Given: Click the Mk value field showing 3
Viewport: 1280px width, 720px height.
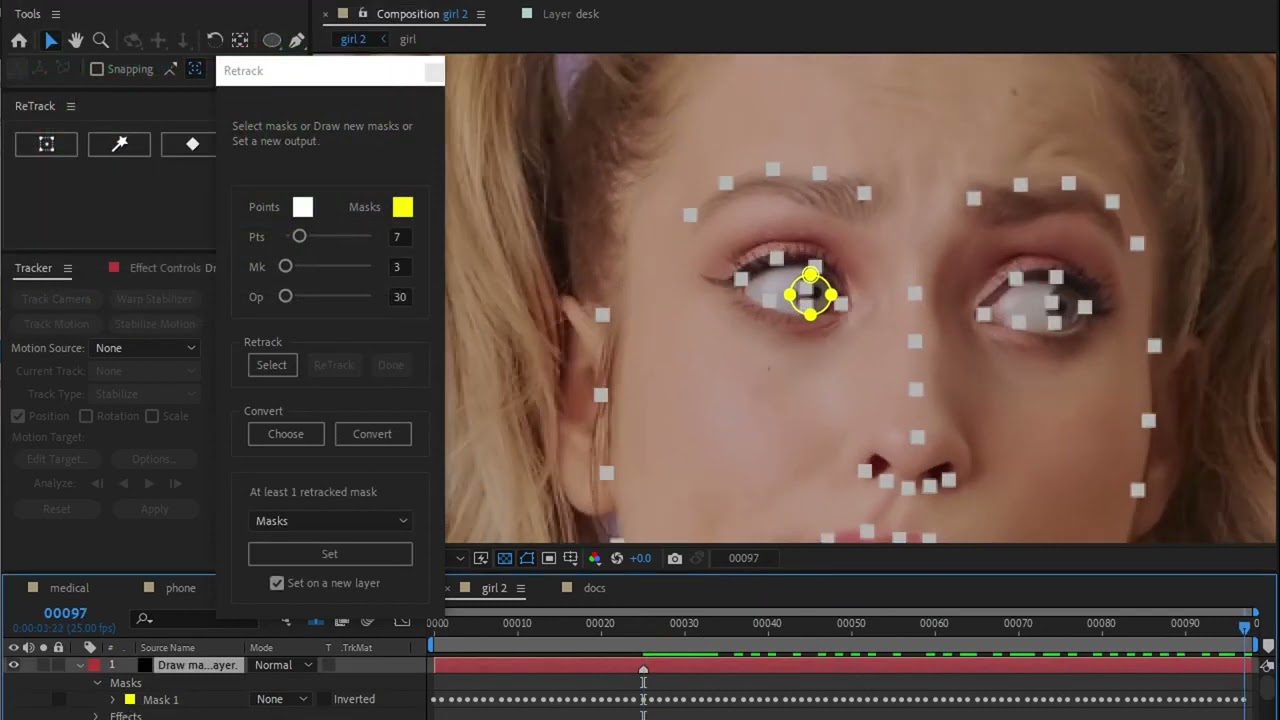Looking at the screenshot, I should point(398,267).
